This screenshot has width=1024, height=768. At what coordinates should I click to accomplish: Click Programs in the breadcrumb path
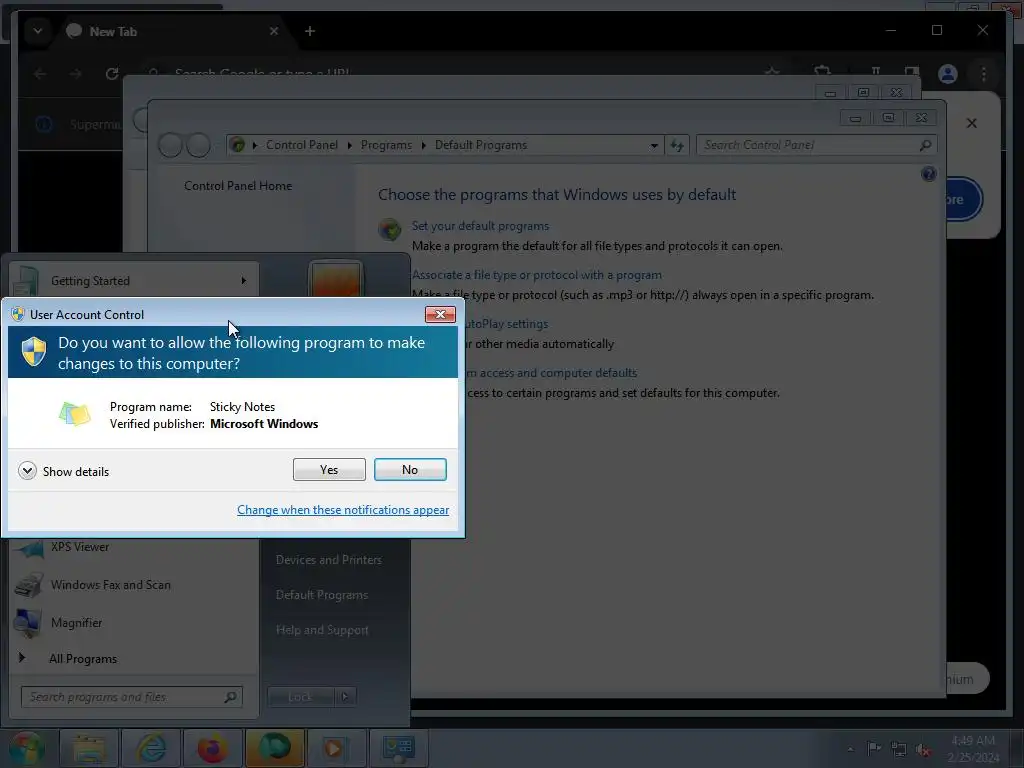pyautogui.click(x=386, y=145)
